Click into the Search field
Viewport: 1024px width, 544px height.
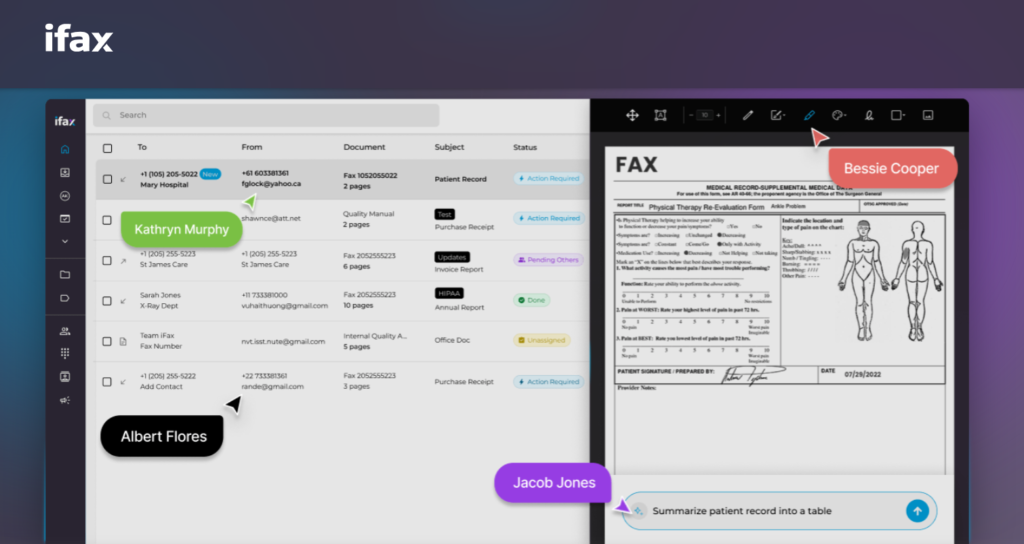(x=266, y=115)
